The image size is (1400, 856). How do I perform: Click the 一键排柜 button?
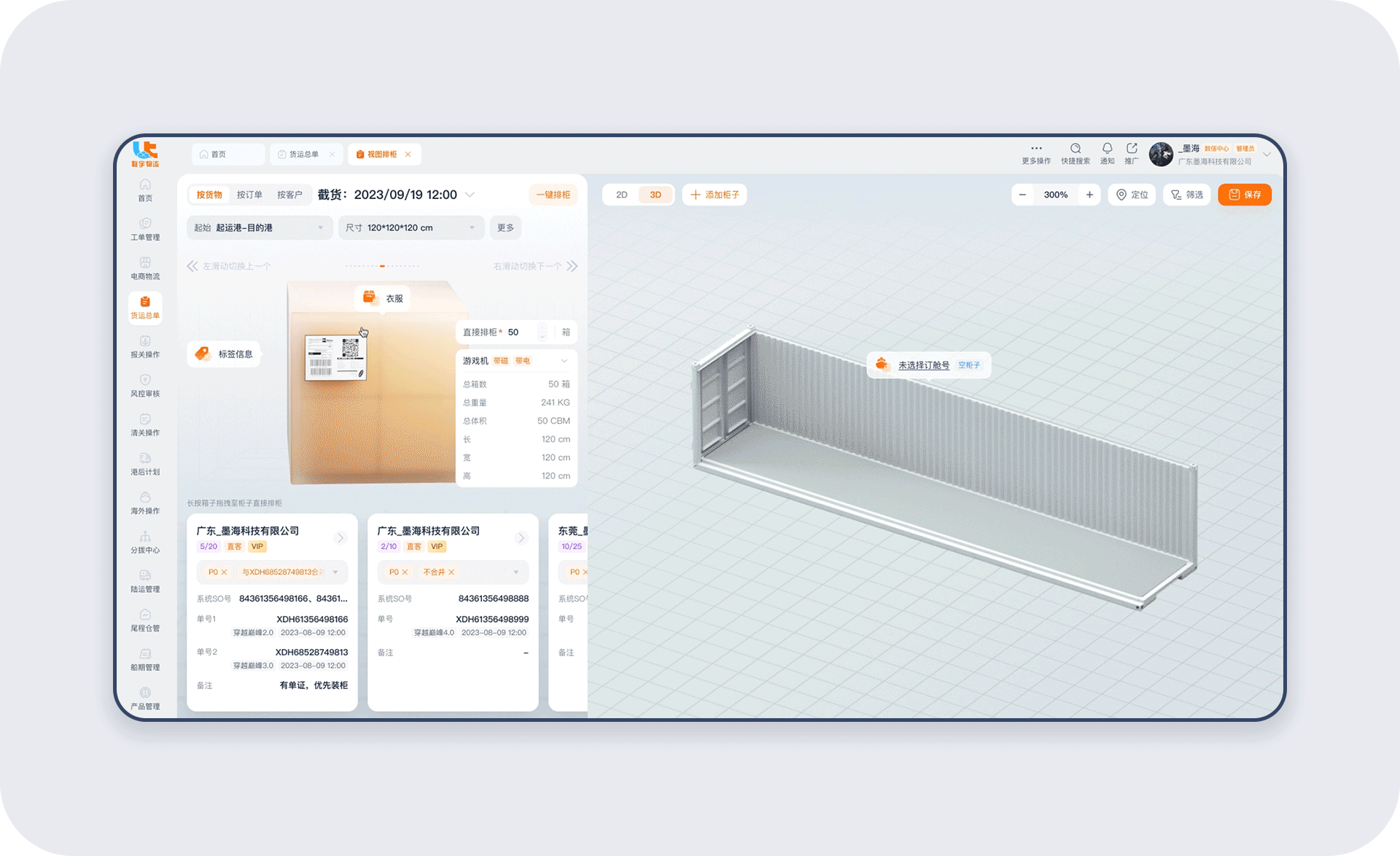point(553,195)
